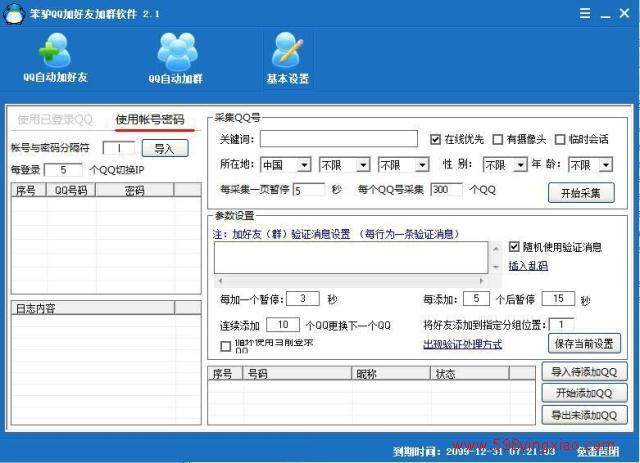Enable the 有摄像头 checkbox
Viewport: 640px width, 463px height.
pos(498,140)
